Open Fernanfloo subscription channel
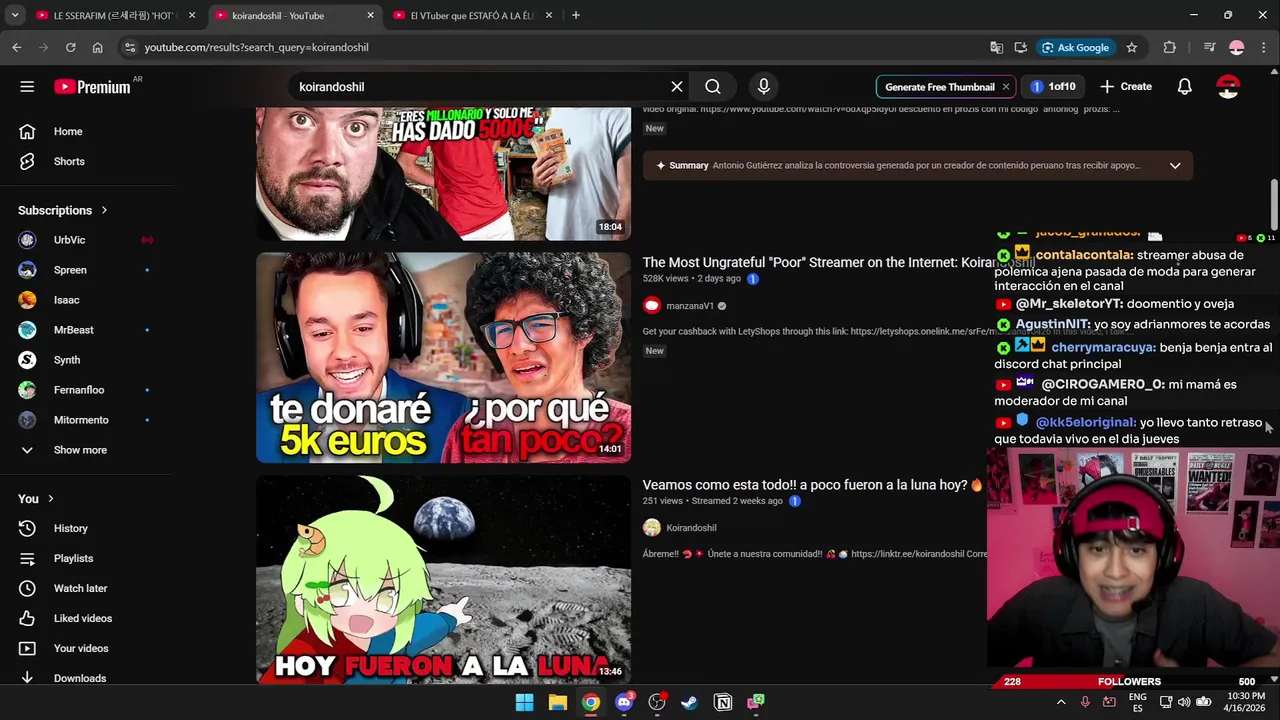 78,391
